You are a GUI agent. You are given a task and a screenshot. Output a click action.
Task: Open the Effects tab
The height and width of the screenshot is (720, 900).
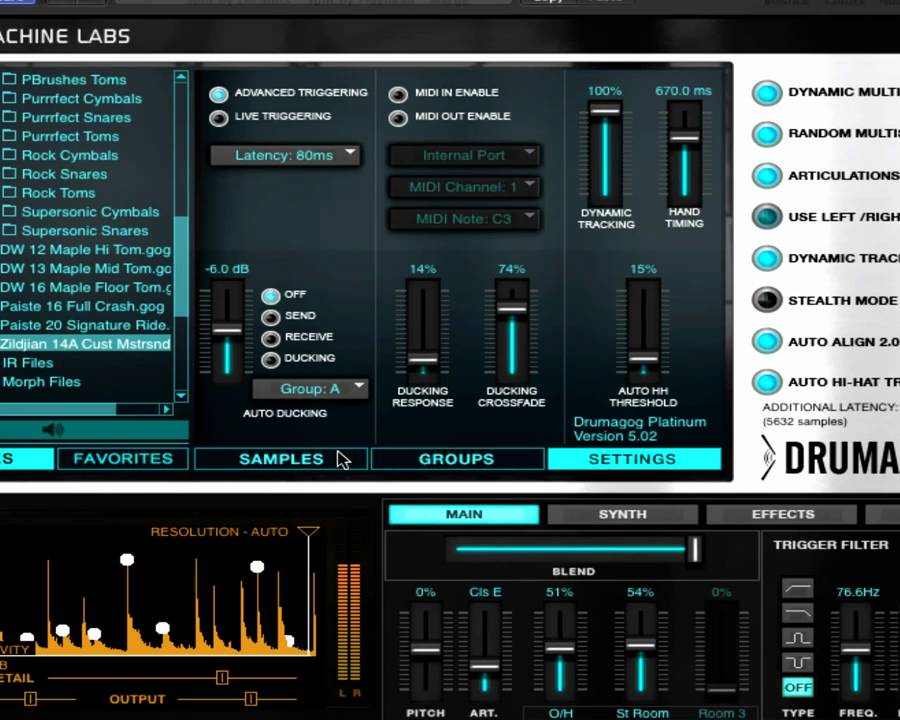(782, 514)
